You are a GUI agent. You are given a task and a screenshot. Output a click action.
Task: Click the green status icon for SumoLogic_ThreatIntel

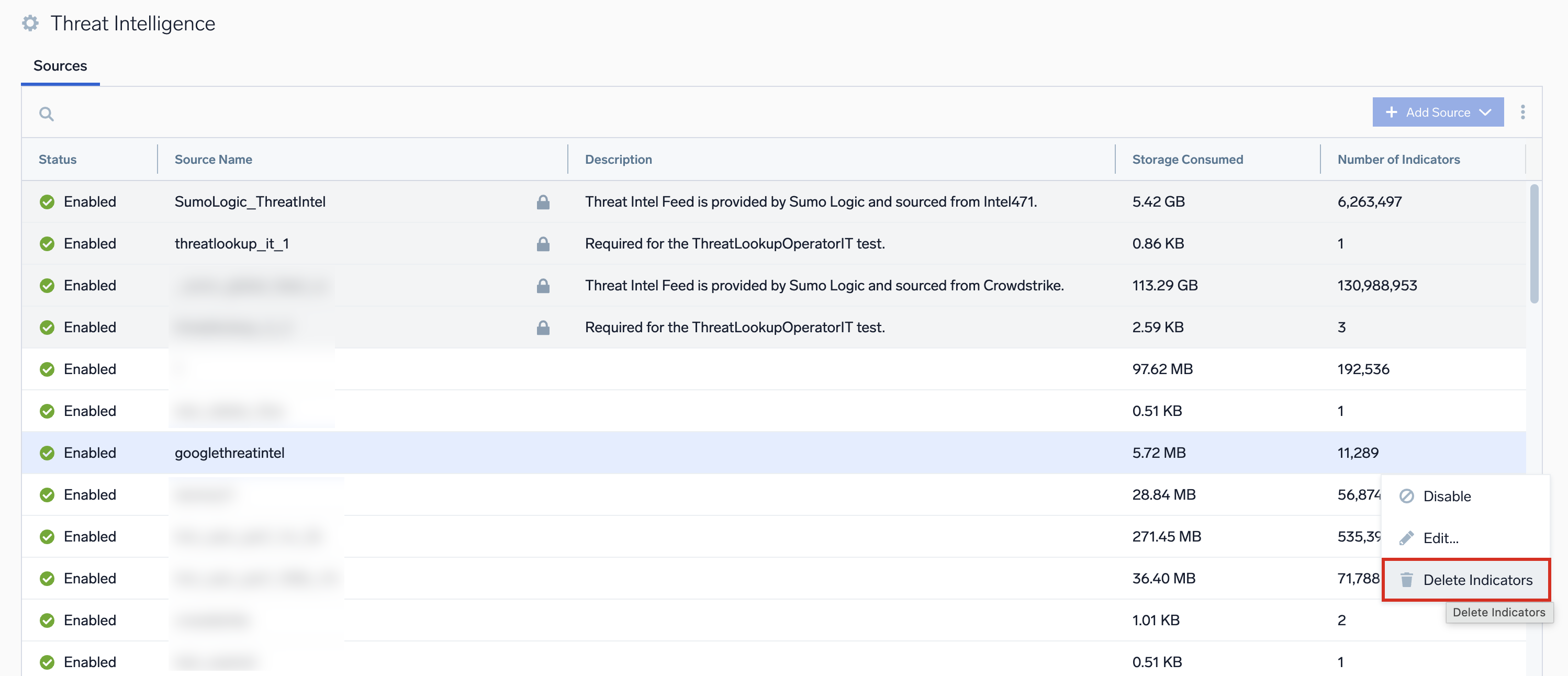coord(47,202)
